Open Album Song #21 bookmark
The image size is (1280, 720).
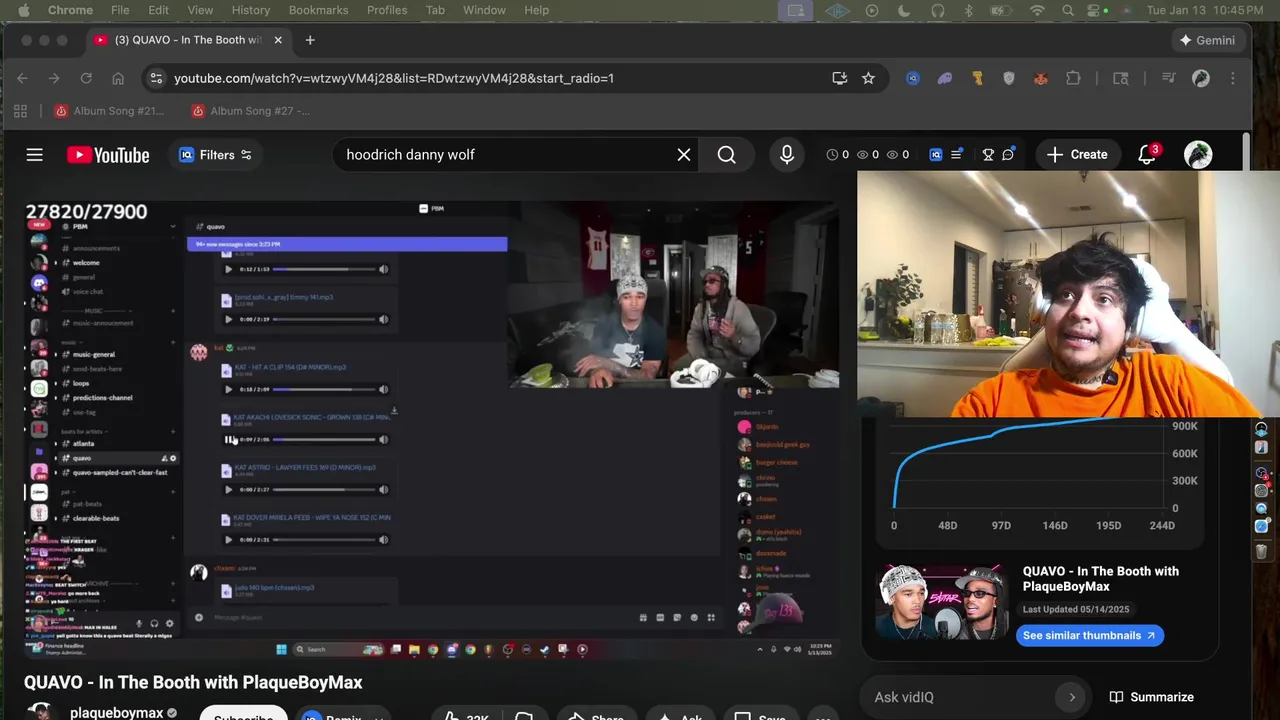click(110, 111)
